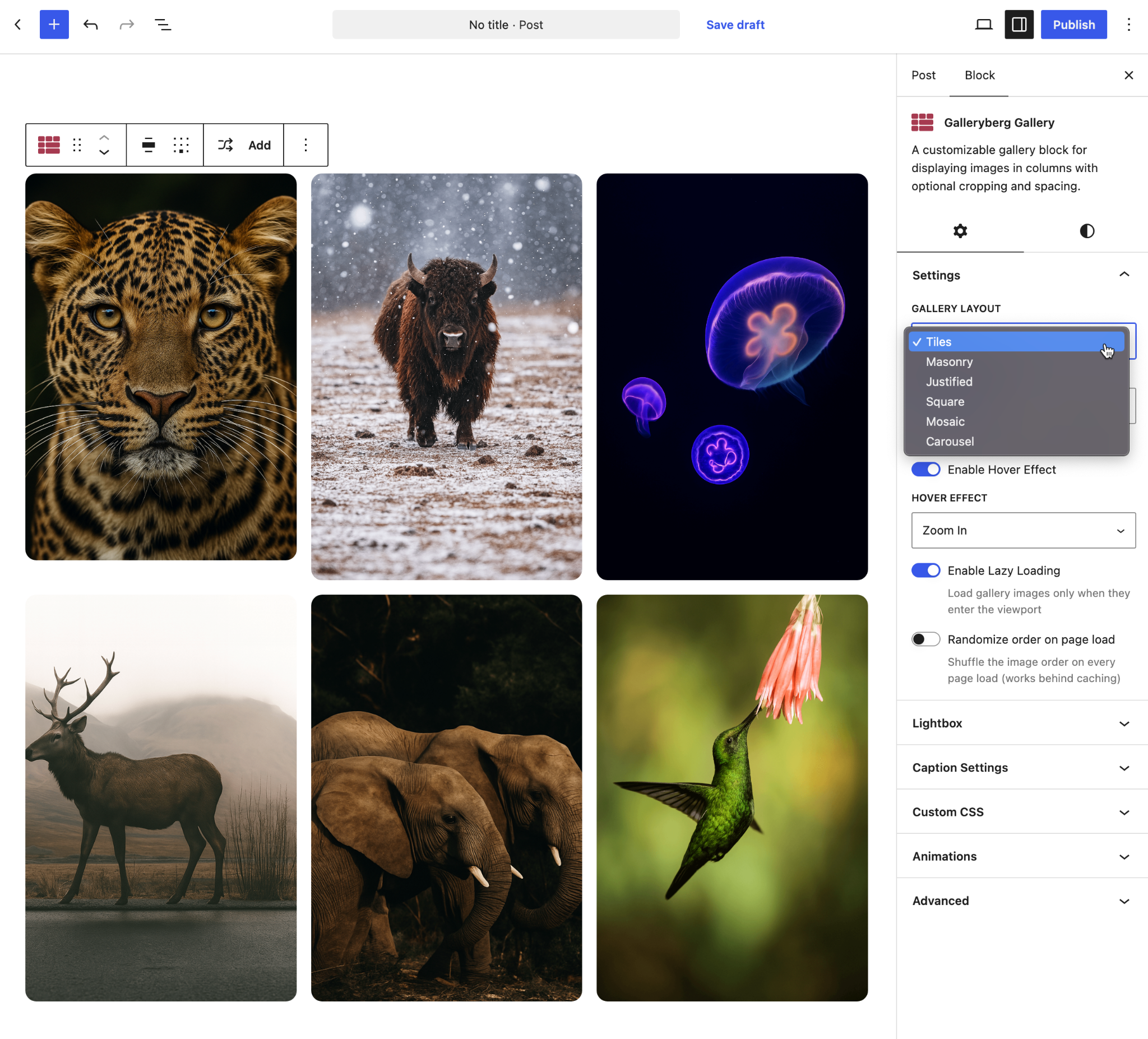Expand the Caption Settings panel
The image size is (1148, 1039).
click(x=1022, y=767)
